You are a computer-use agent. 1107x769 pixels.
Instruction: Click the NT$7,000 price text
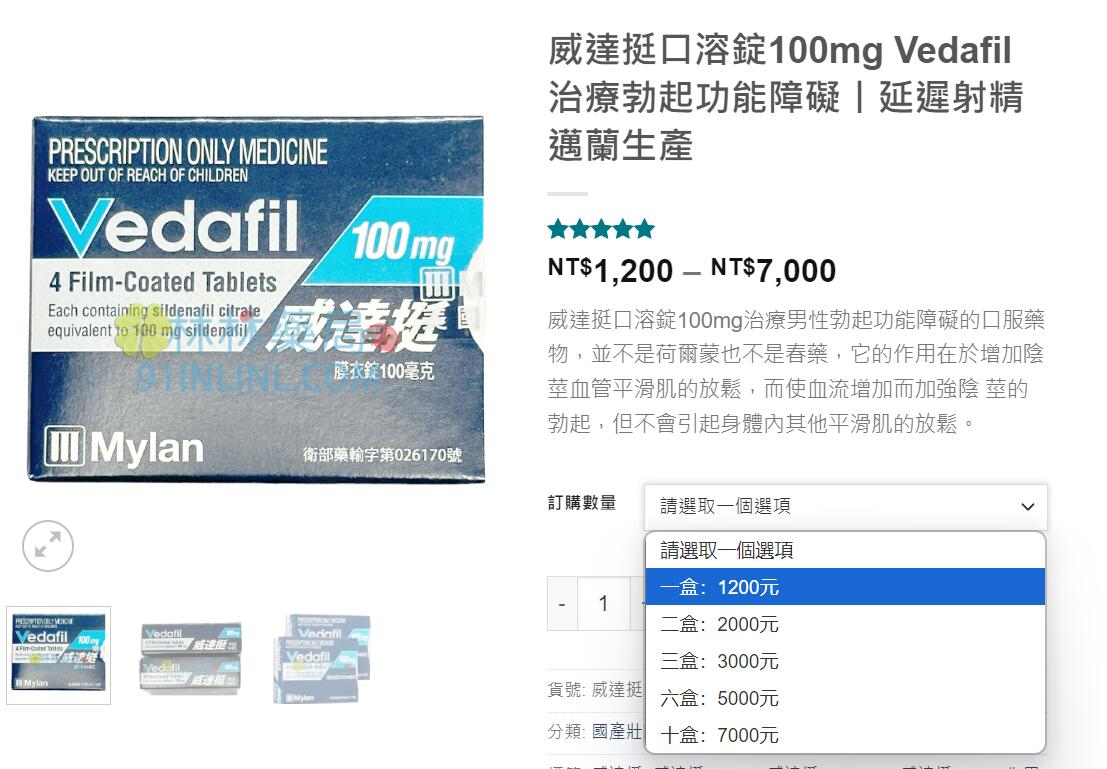pos(774,270)
